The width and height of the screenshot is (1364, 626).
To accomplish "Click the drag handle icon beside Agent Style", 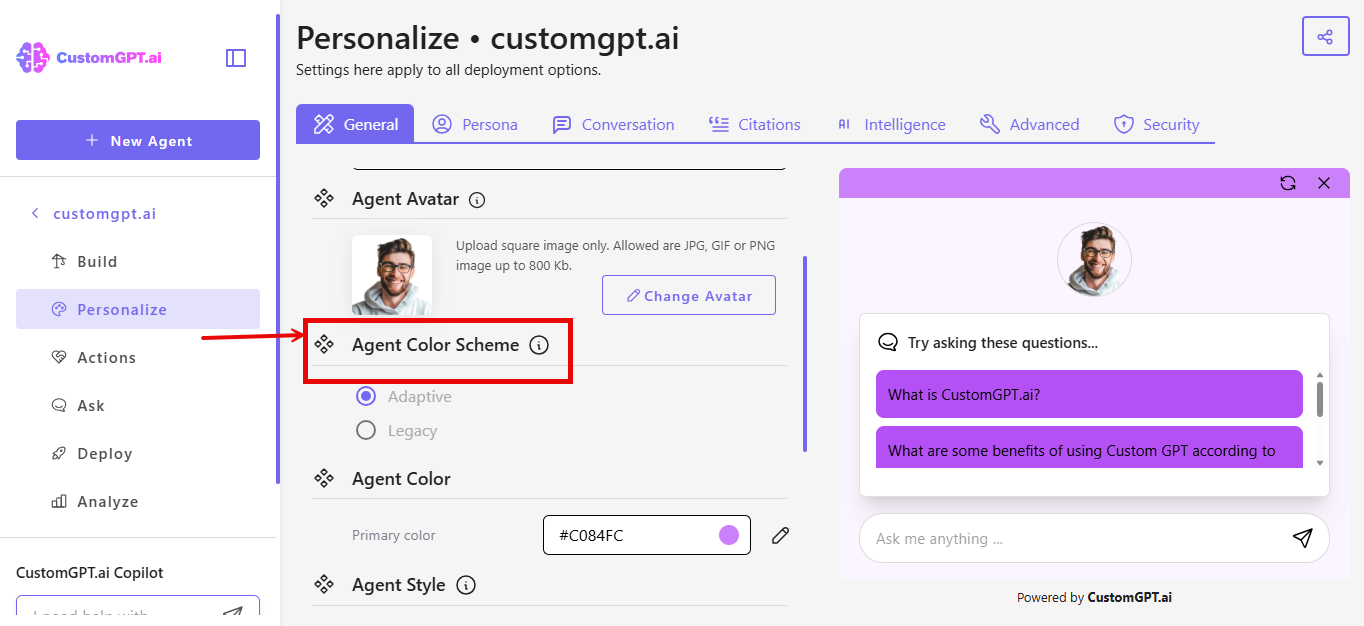I will click(324, 584).
